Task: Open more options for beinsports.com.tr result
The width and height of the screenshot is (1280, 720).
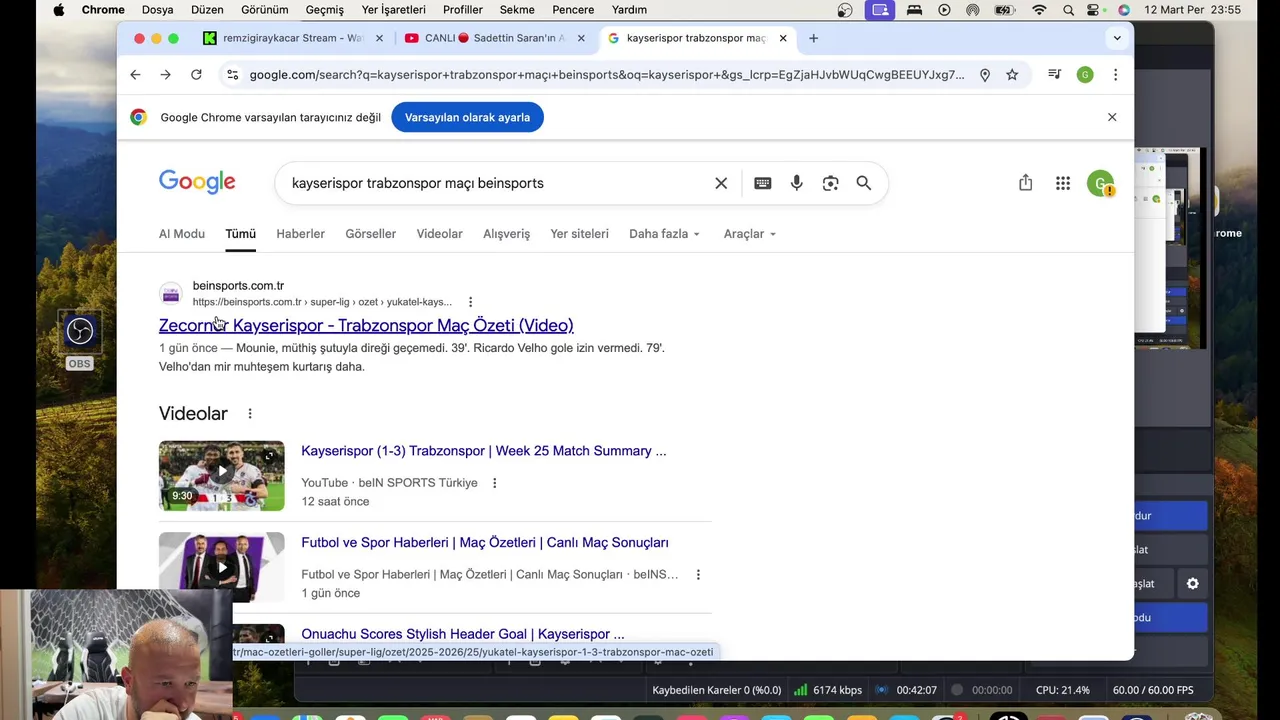Action: point(470,302)
